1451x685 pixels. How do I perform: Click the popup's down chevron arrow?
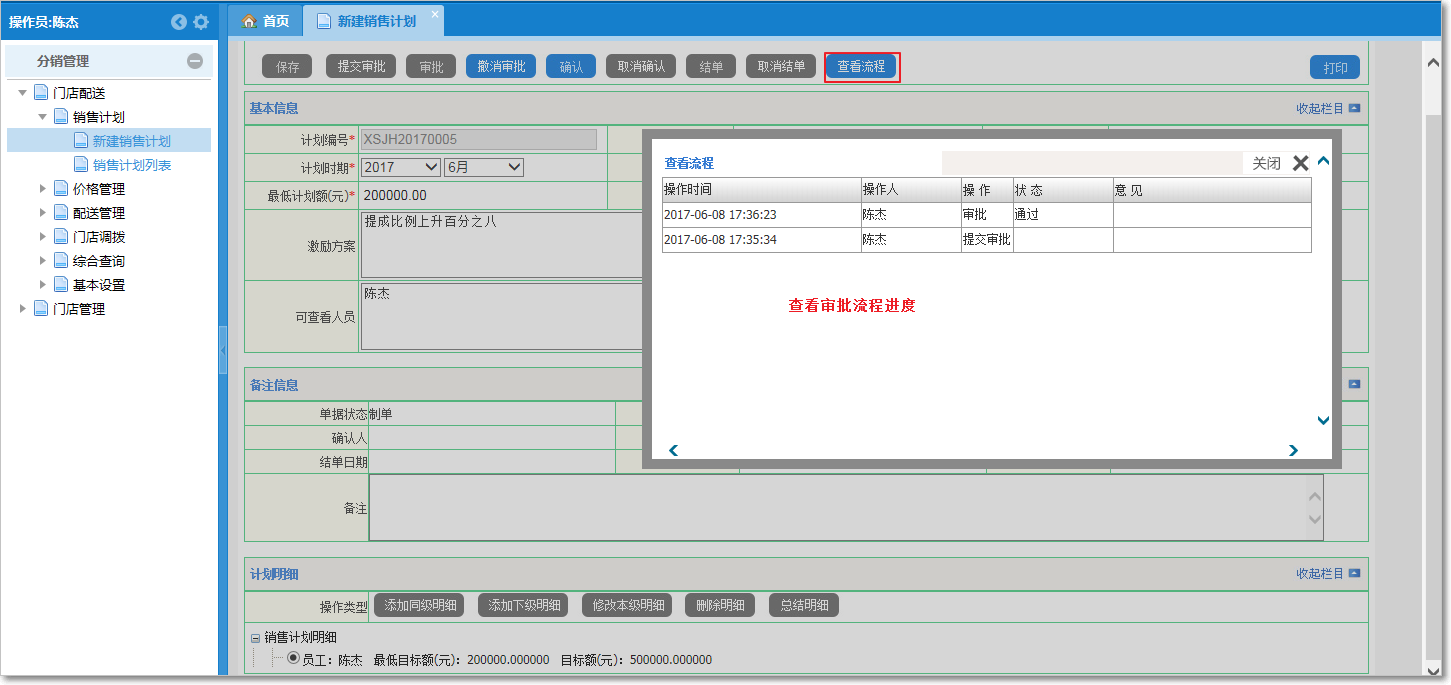coord(1323,421)
